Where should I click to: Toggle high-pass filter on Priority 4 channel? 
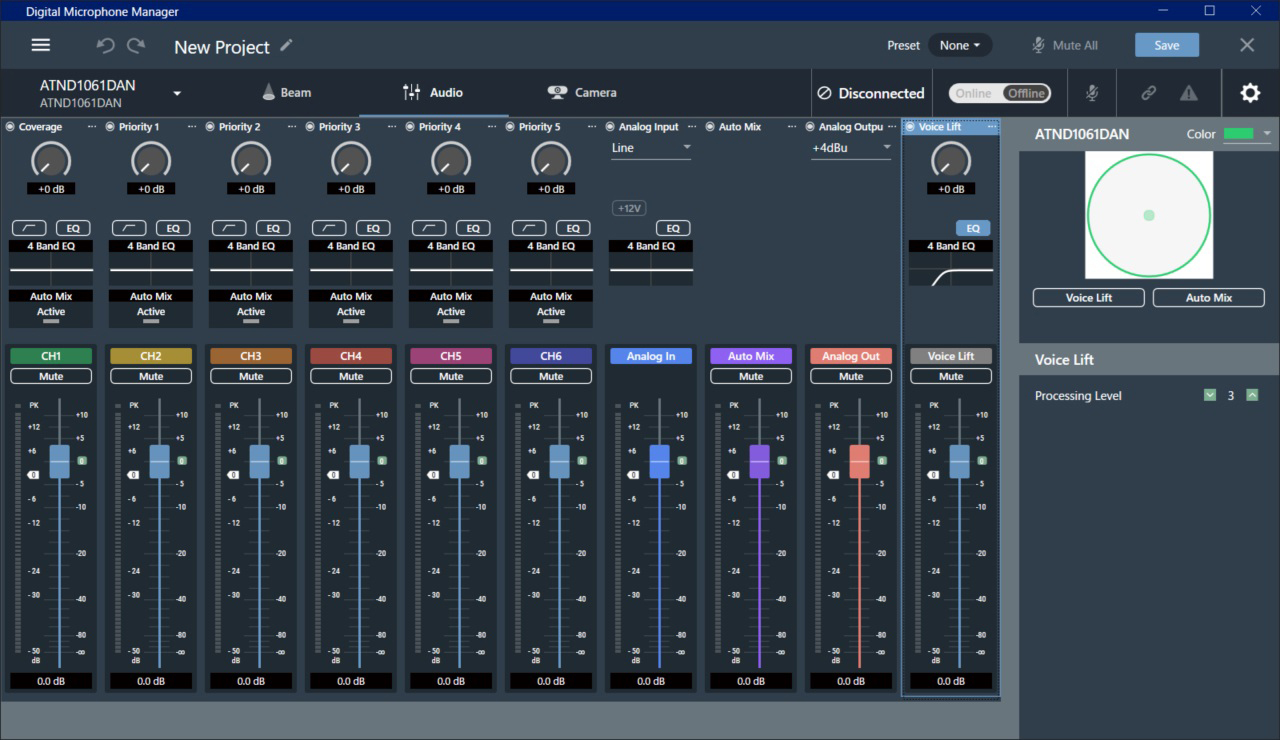(429, 228)
